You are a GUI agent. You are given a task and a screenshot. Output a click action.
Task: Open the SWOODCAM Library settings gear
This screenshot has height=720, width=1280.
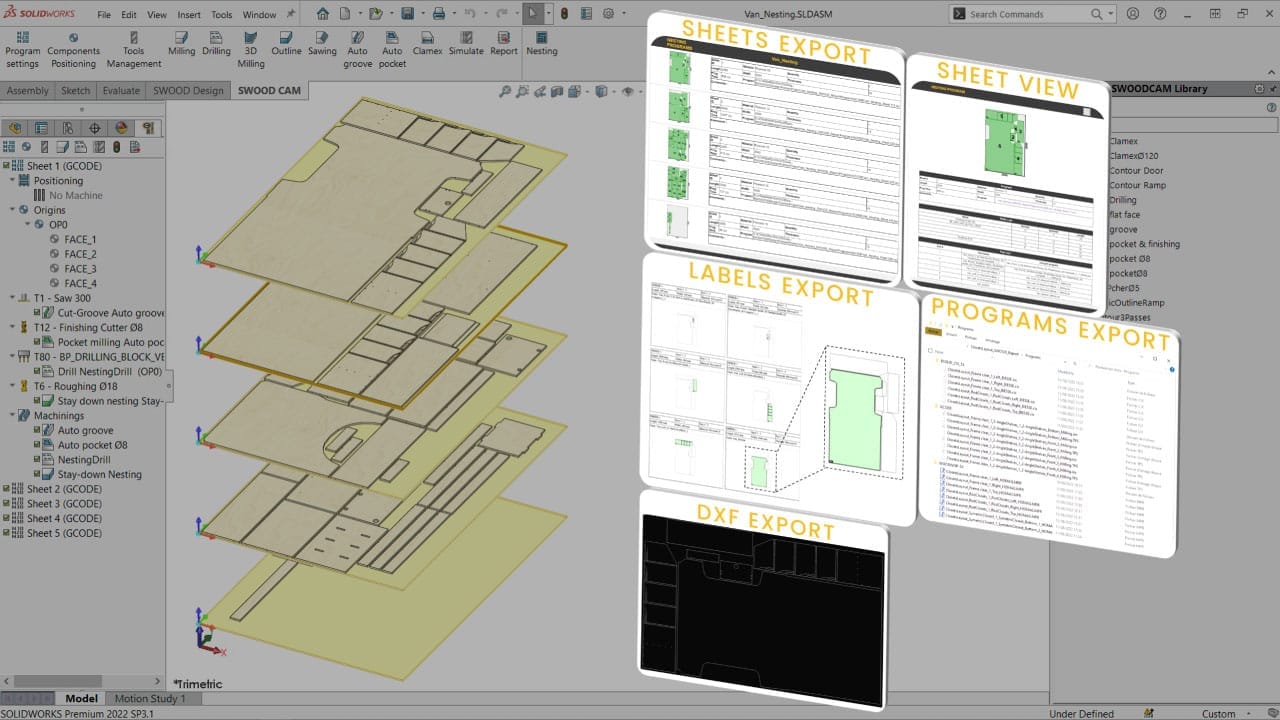(1260, 88)
